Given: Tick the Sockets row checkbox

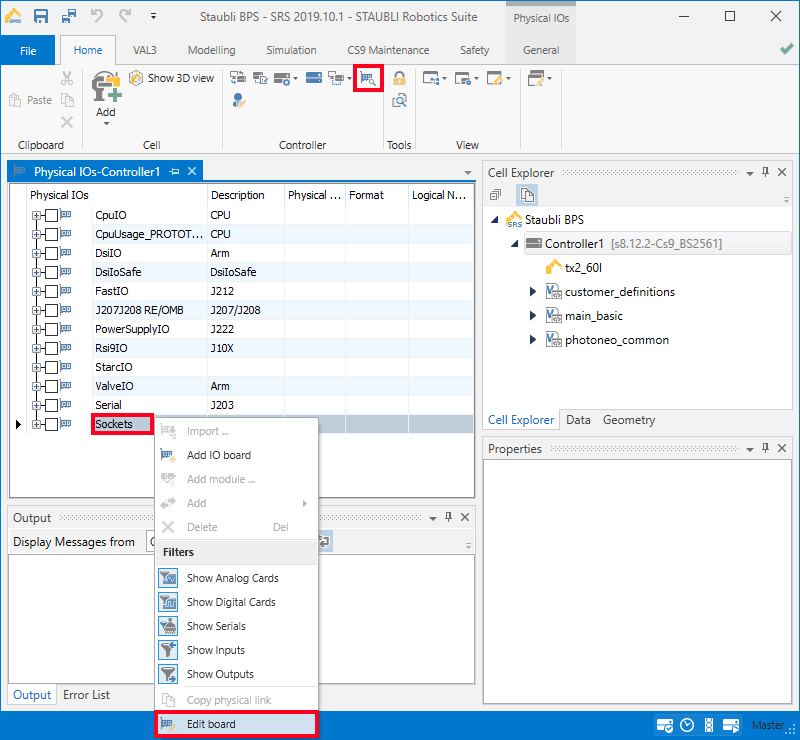Looking at the screenshot, I should (52, 424).
